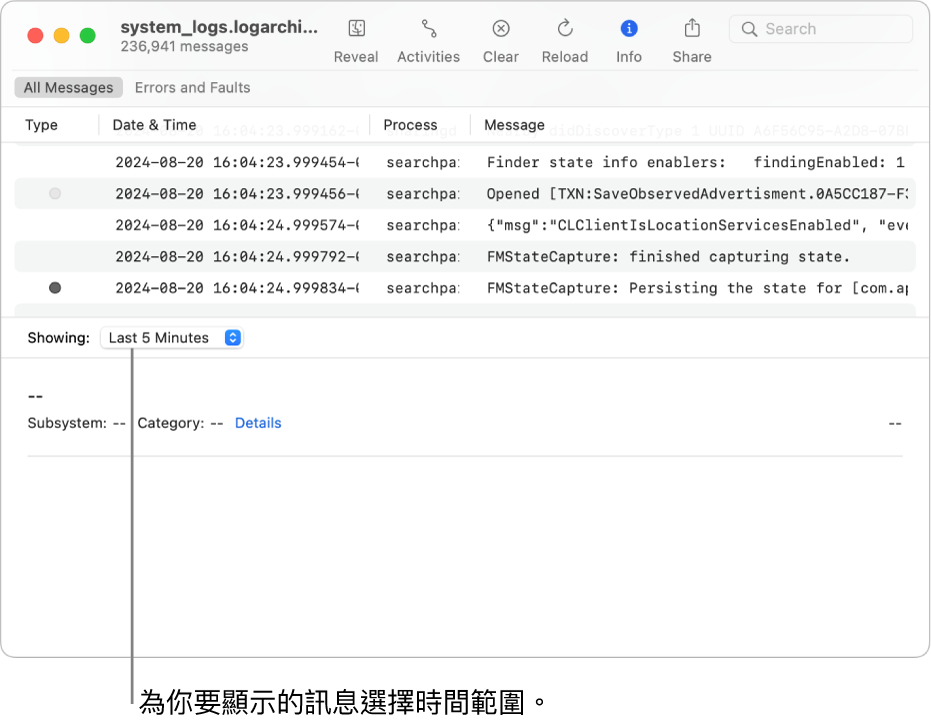Image resolution: width=931 pixels, height=724 pixels.
Task: Open the Last 5 Minutes dropdown
Action: (172, 337)
